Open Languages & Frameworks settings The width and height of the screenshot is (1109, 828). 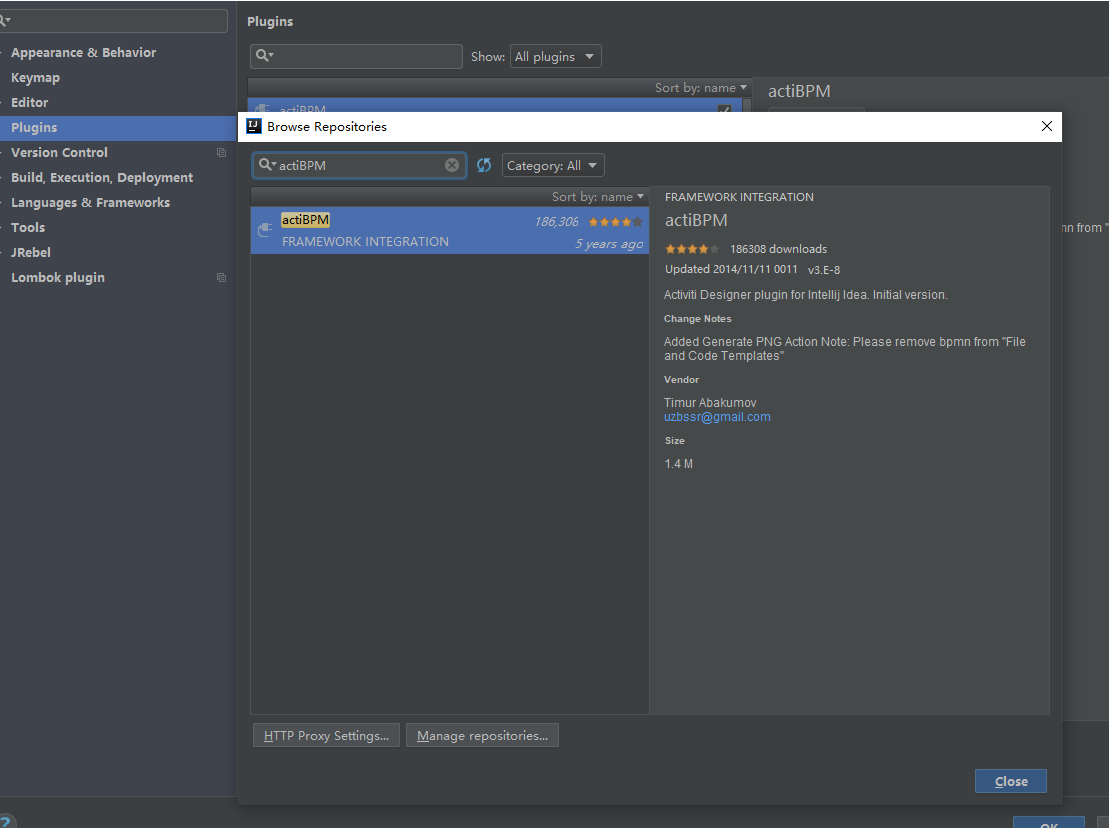(91, 203)
